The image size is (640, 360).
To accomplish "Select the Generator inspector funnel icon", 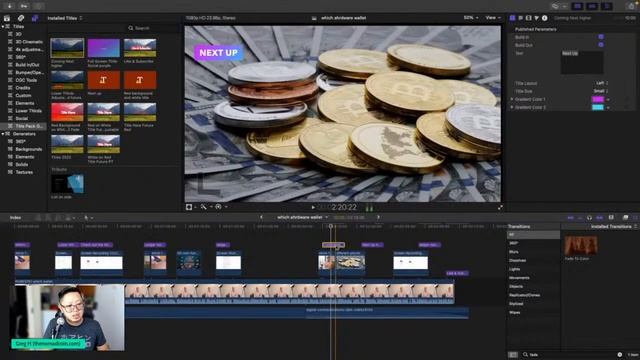I will tap(537, 18).
